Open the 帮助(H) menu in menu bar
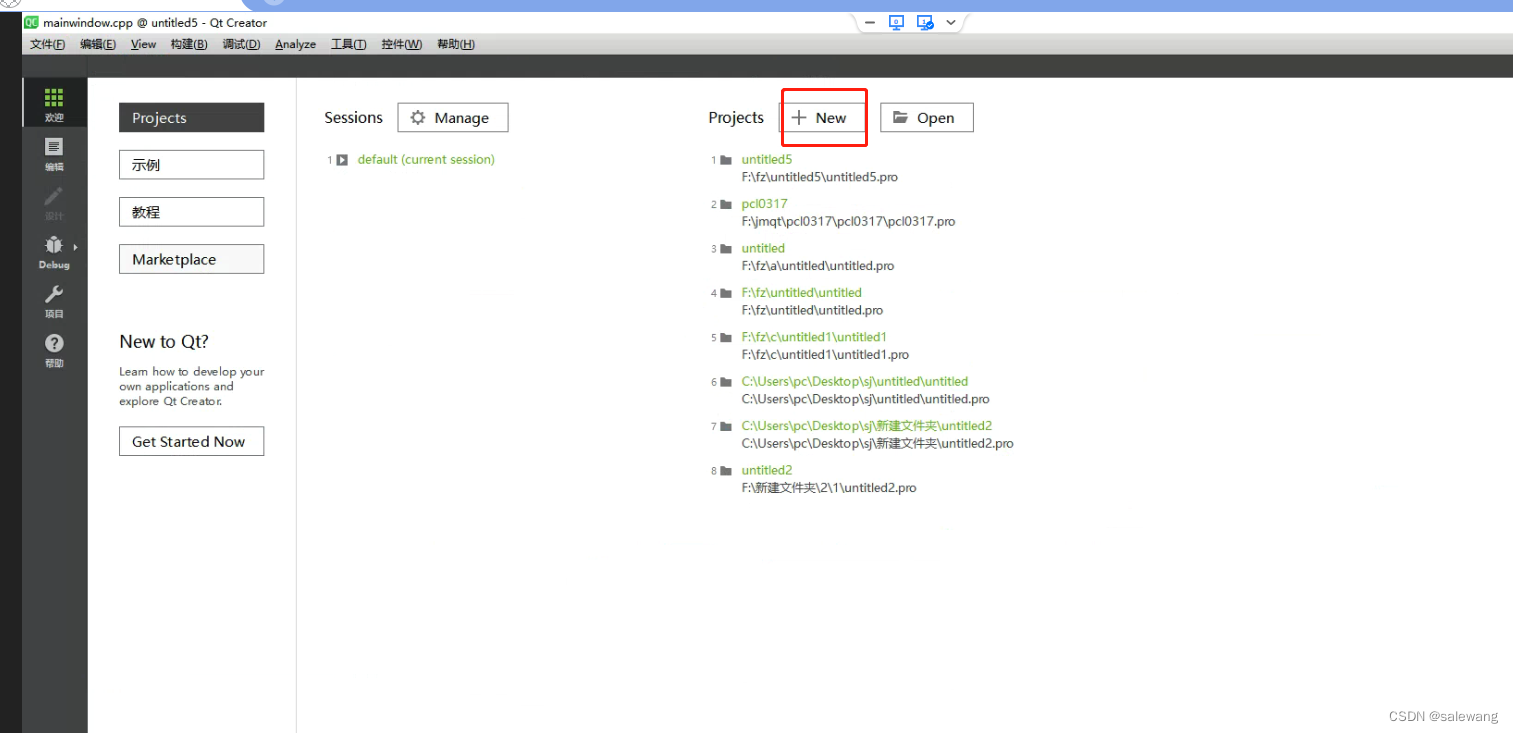This screenshot has width=1513, height=733. [x=456, y=44]
